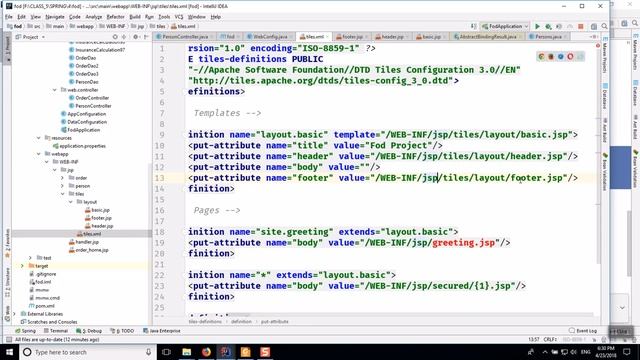Toggle tool window quick-access button in status bar
640x360 pixels.
click(x=9, y=340)
